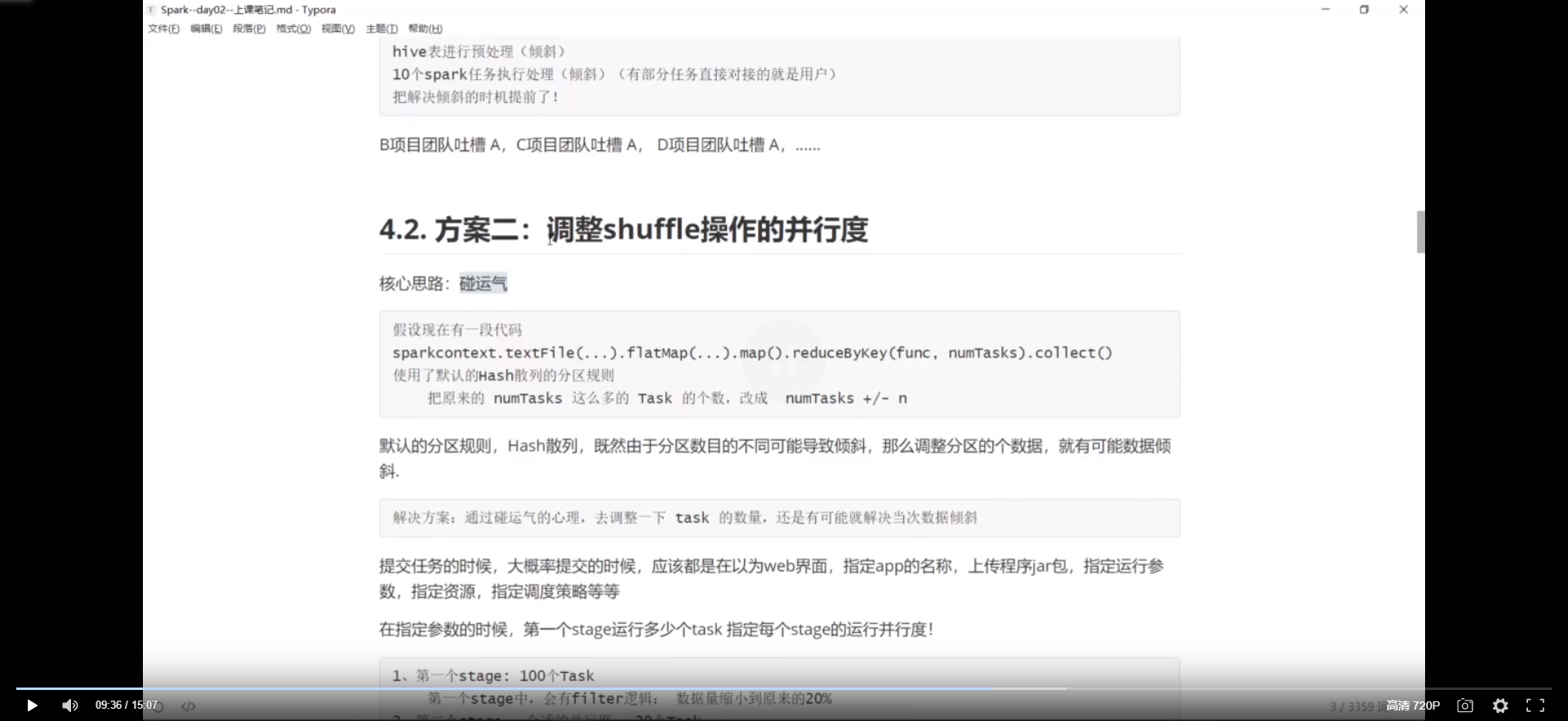
Task: Restore the Typora window size
Action: pyautogui.click(x=1364, y=10)
